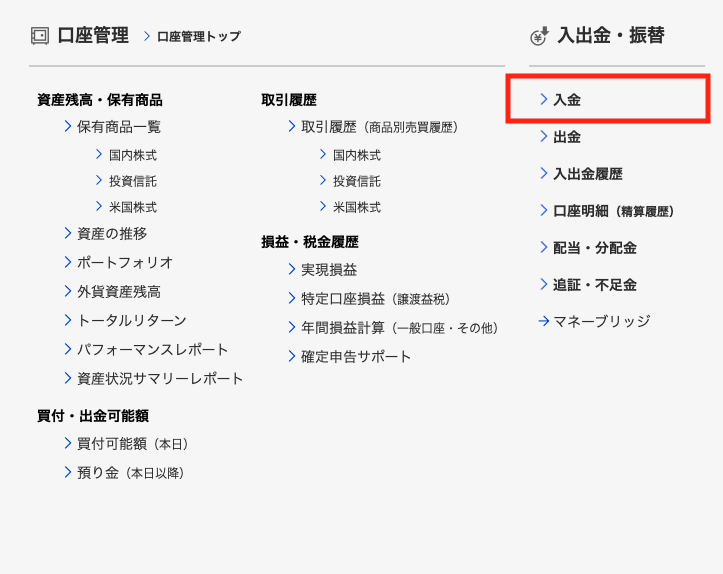Open 追証・不足金 page
The width and height of the screenshot is (723, 574).
tap(594, 284)
